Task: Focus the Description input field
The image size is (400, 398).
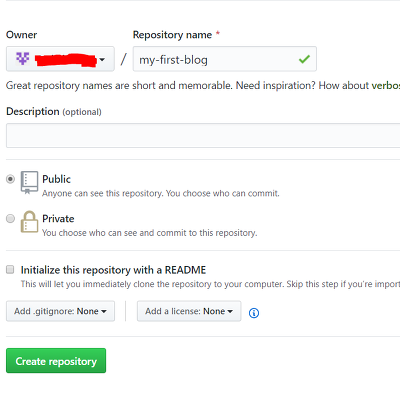Action: [x=203, y=135]
